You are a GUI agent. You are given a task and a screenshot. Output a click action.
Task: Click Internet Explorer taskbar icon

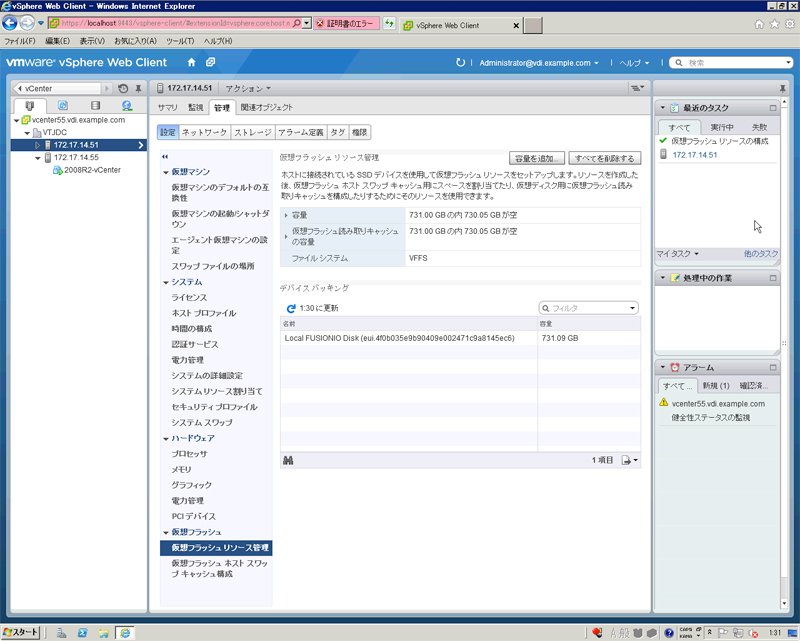[x=124, y=633]
